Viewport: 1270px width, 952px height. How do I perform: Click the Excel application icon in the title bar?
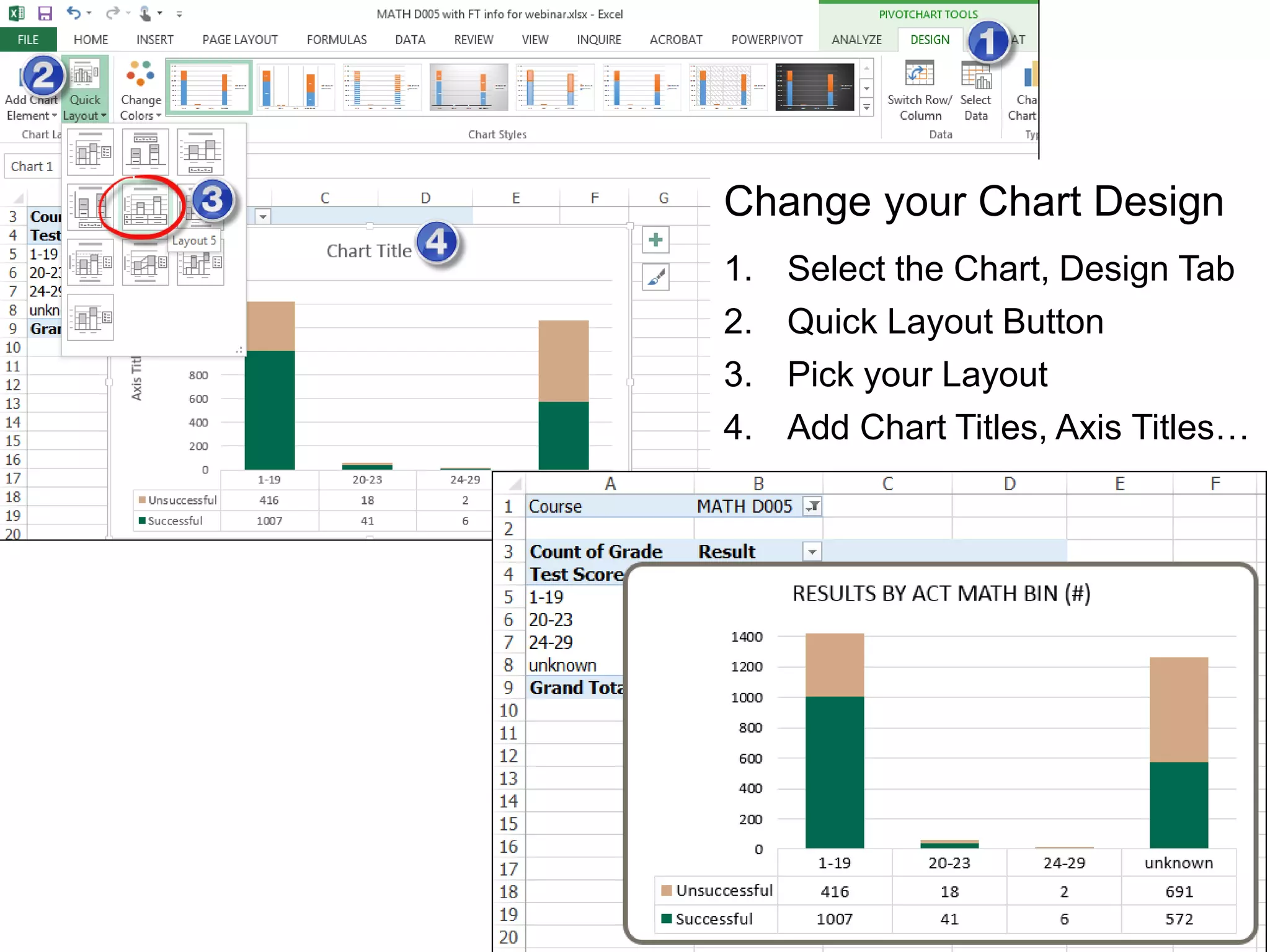(x=16, y=13)
